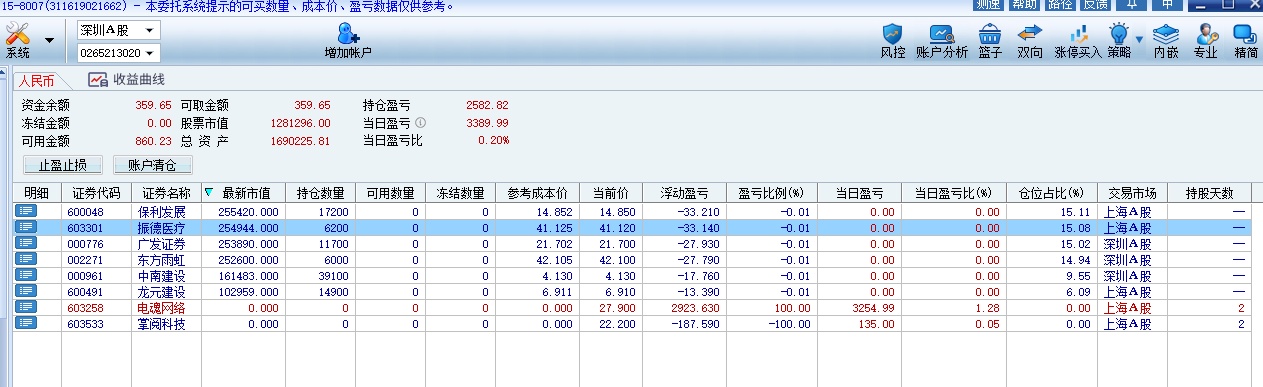Screen dimensions: 1263x387
Task: Sort by 持股天数 column header
Action: tap(1209, 192)
